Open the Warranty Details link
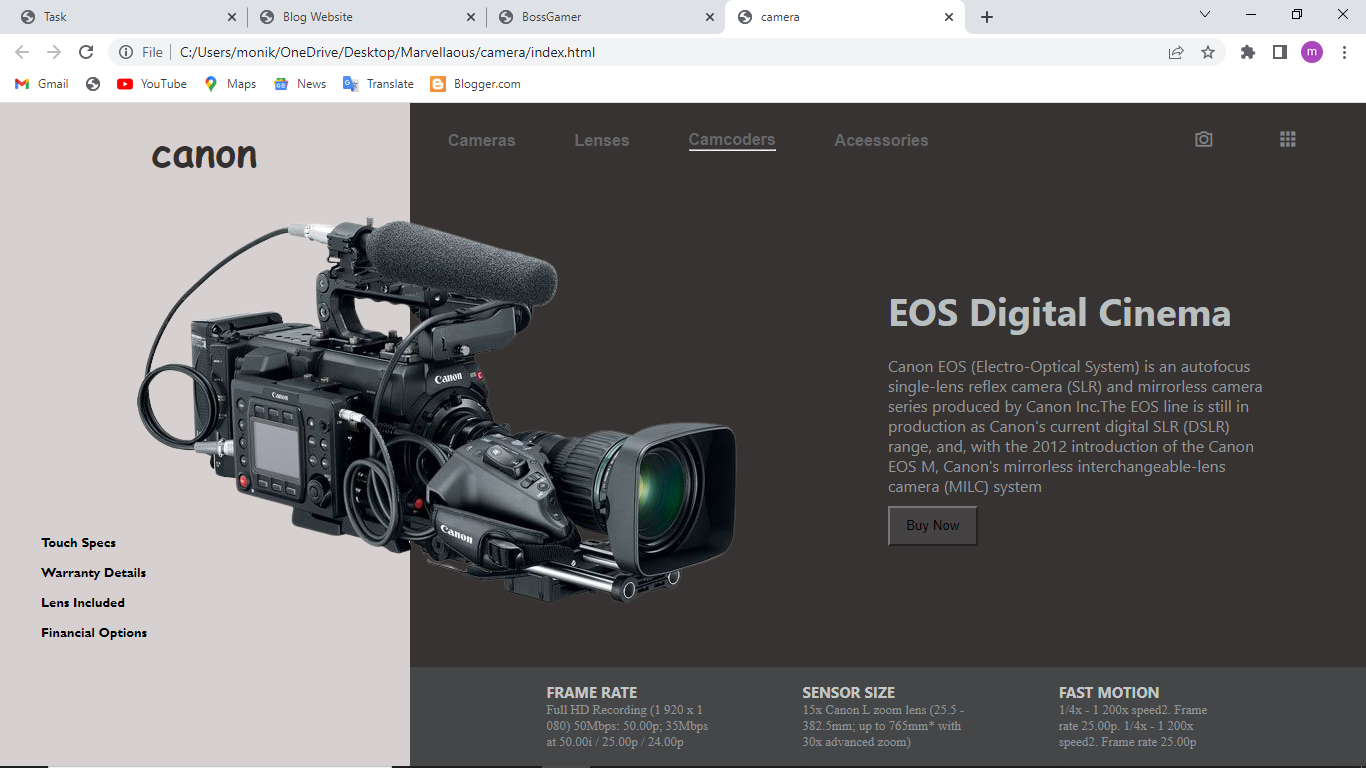 94,573
